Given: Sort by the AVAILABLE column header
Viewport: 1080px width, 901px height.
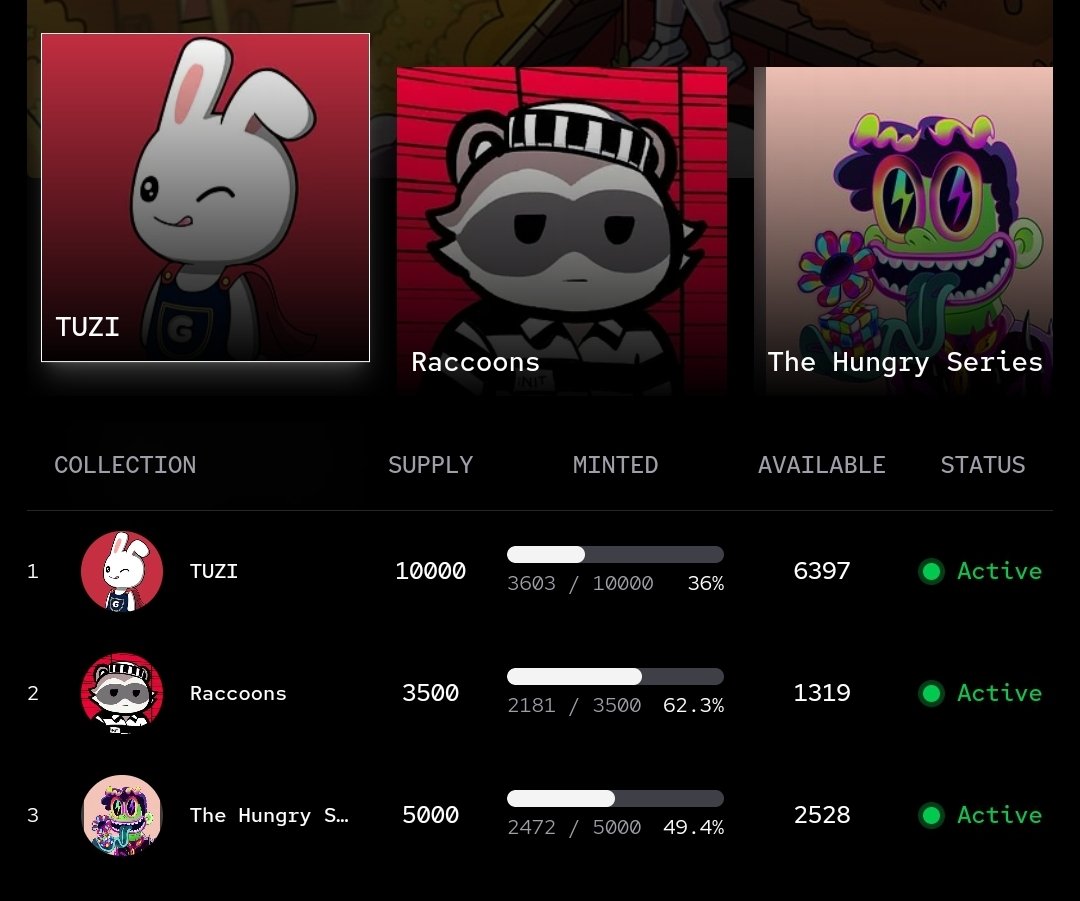Looking at the screenshot, I should click(822, 465).
